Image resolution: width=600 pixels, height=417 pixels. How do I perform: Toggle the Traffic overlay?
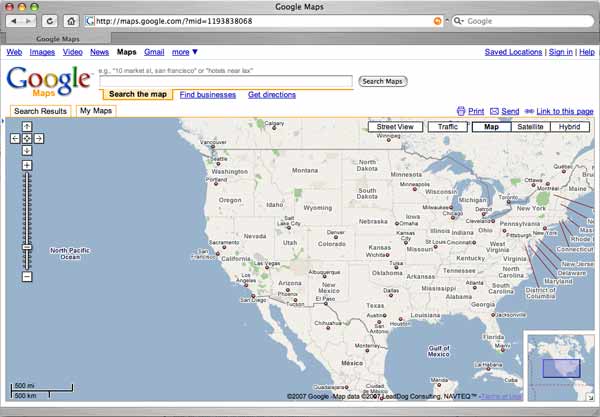447,127
